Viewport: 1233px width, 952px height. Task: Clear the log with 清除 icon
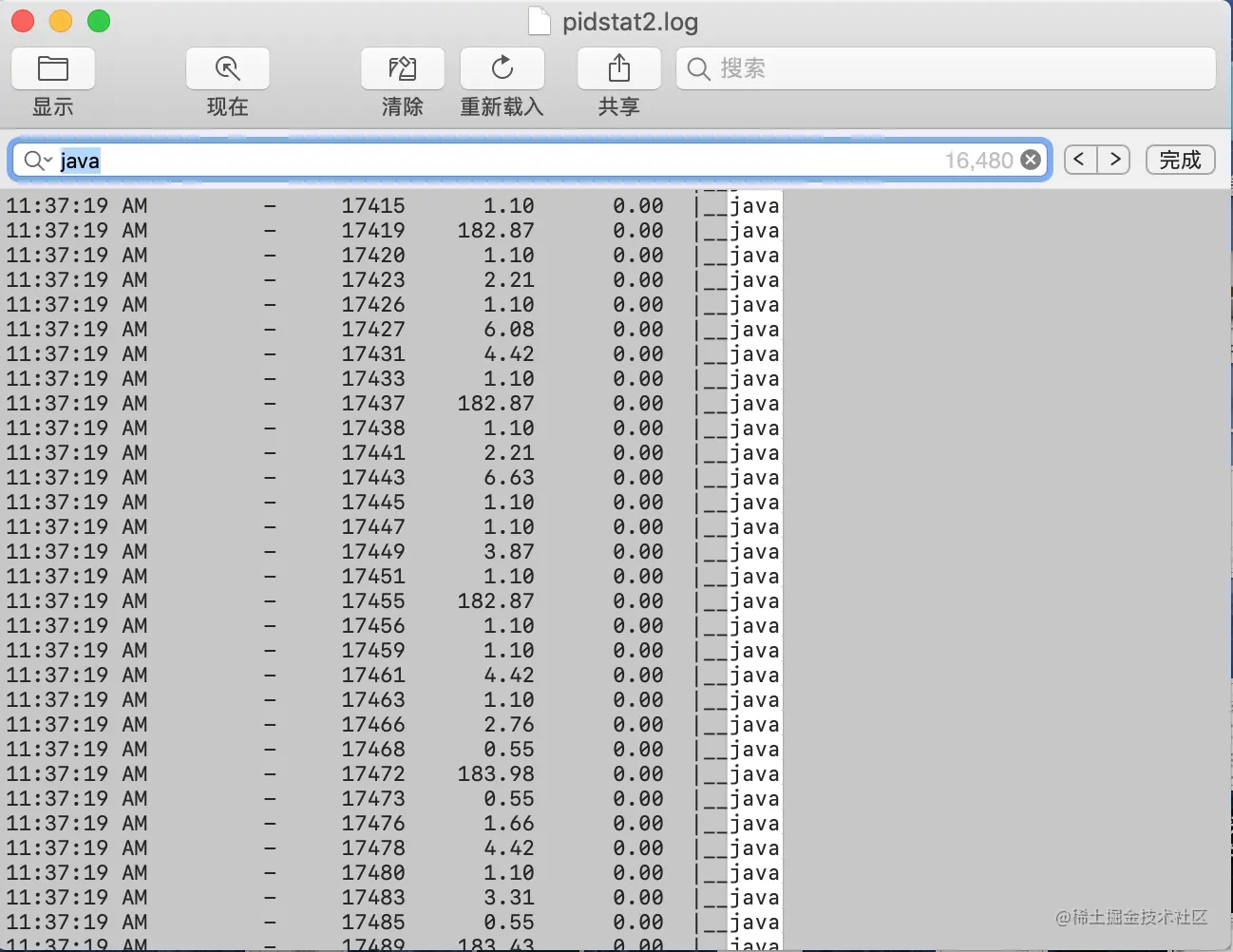[403, 68]
